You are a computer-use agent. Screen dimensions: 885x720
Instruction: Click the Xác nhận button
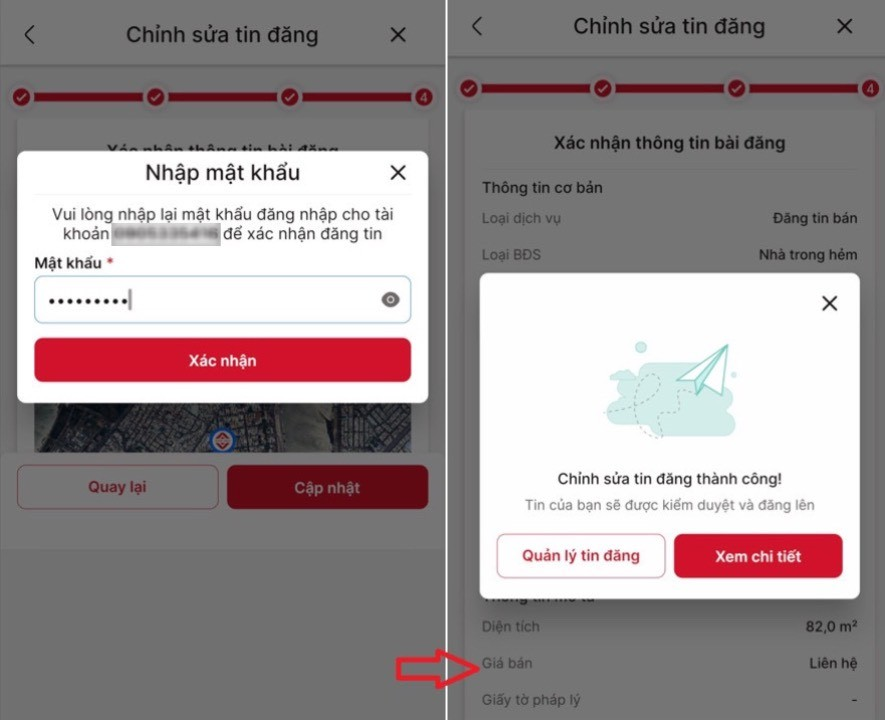(222, 360)
